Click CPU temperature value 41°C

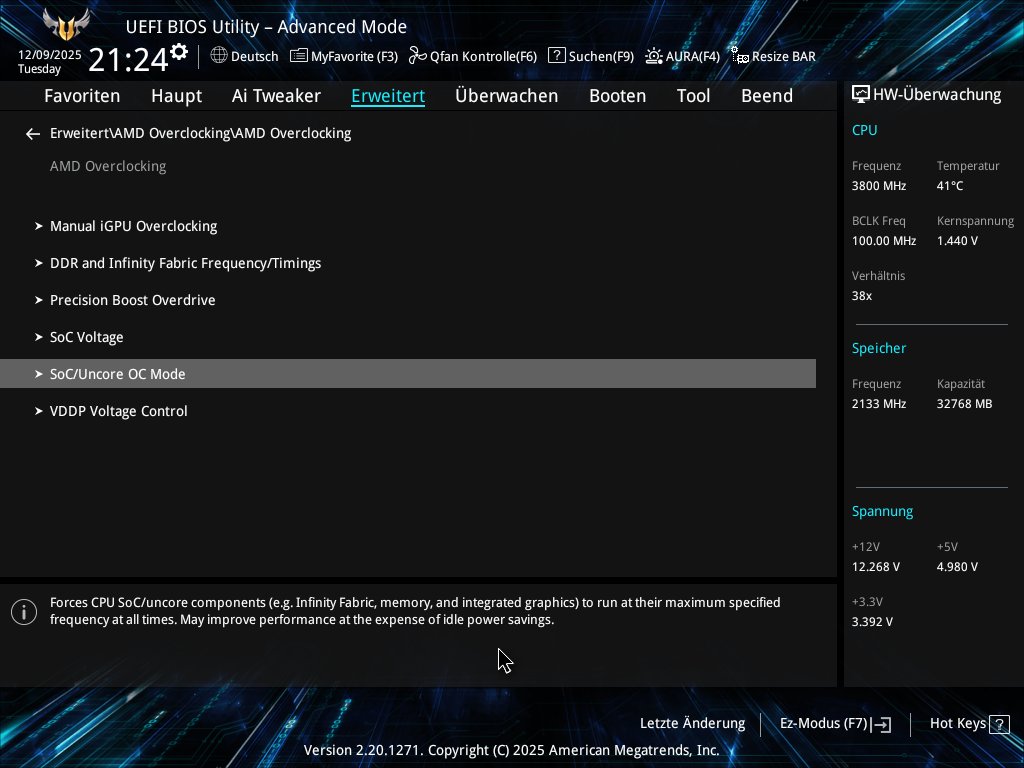pyautogui.click(x=950, y=186)
